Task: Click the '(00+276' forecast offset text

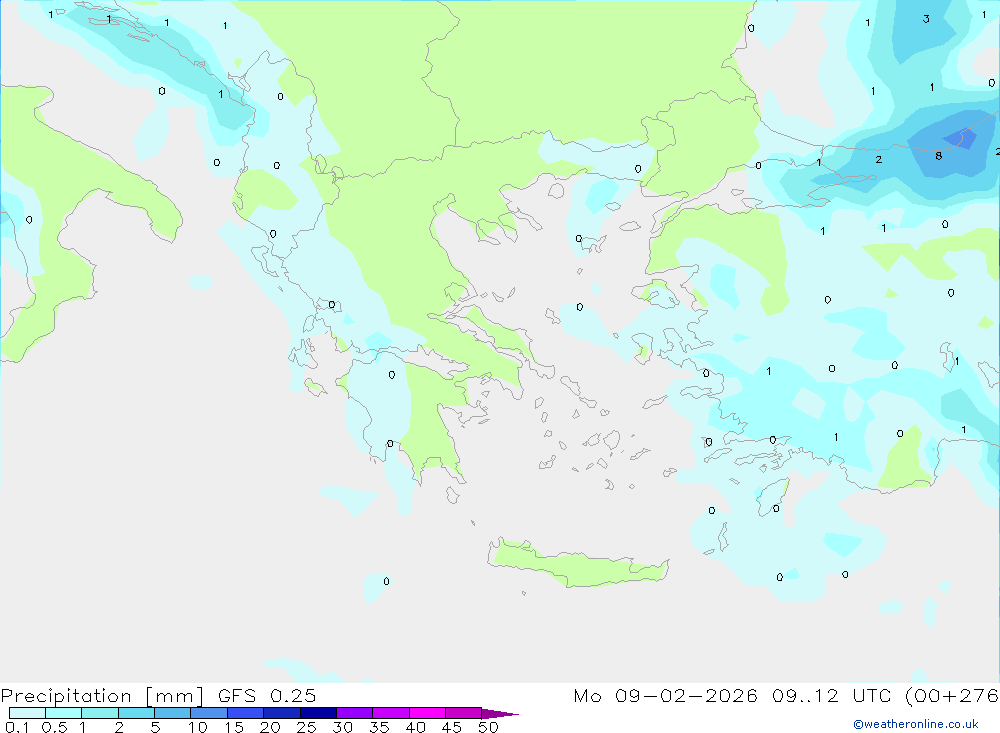Action: 952,695
